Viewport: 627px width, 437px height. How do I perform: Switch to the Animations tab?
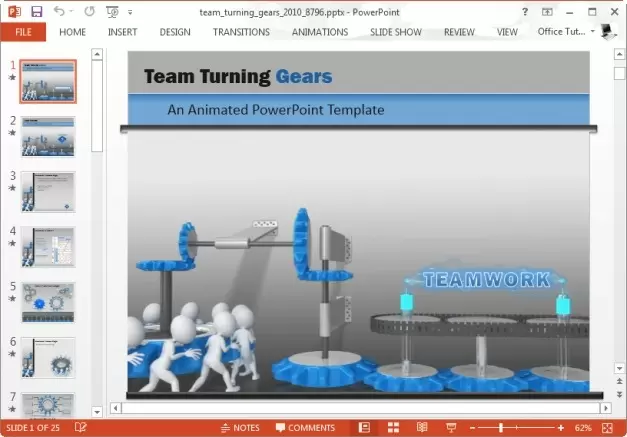pyautogui.click(x=319, y=32)
